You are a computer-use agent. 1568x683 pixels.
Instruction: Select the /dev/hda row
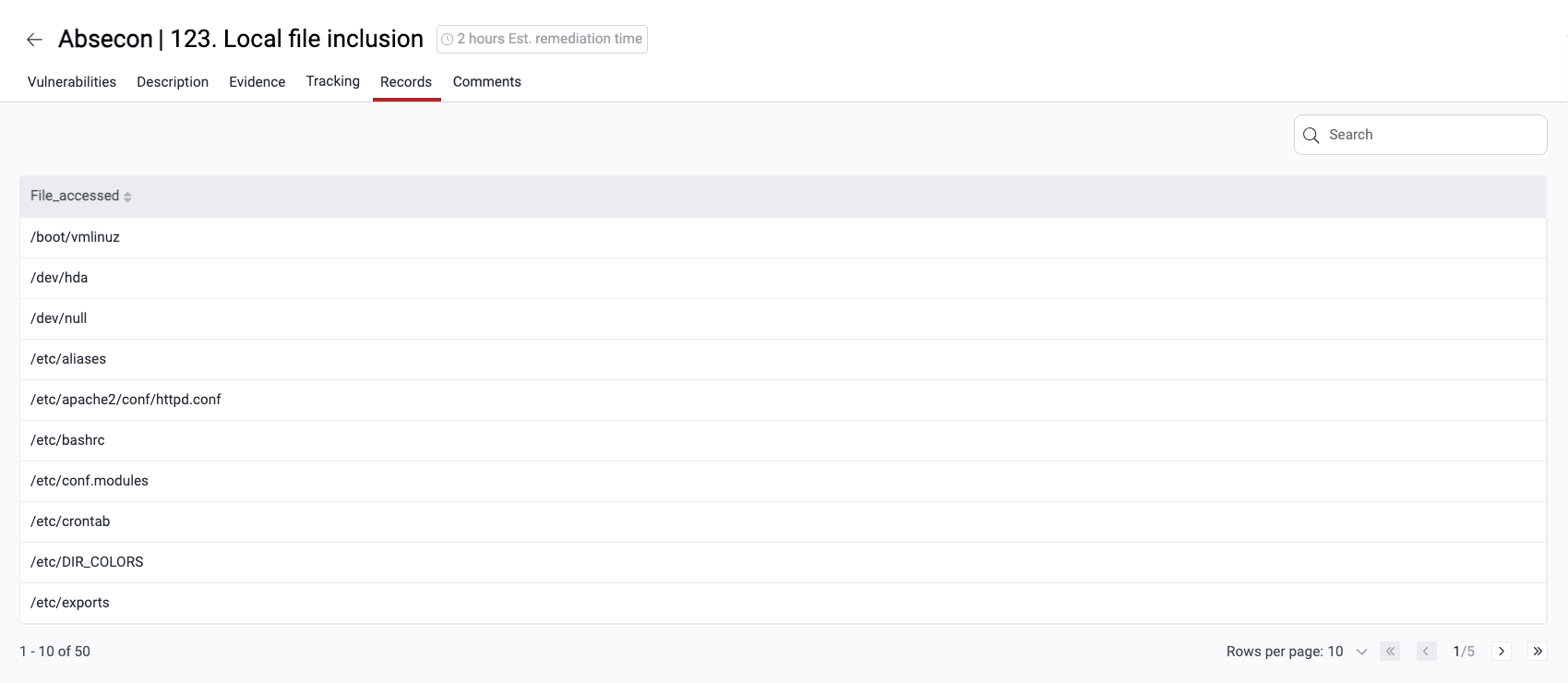tap(783, 278)
